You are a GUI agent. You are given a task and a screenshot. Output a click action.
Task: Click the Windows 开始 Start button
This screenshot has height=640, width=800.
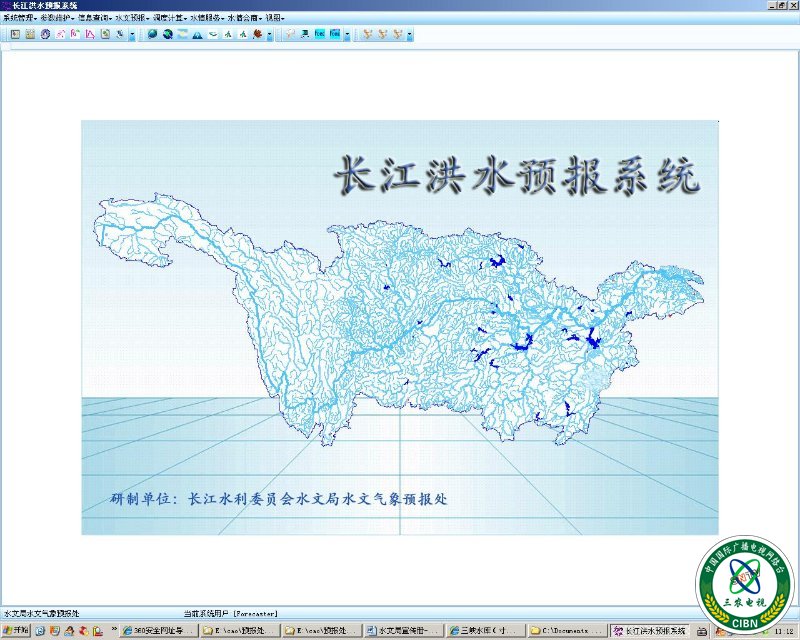16,631
